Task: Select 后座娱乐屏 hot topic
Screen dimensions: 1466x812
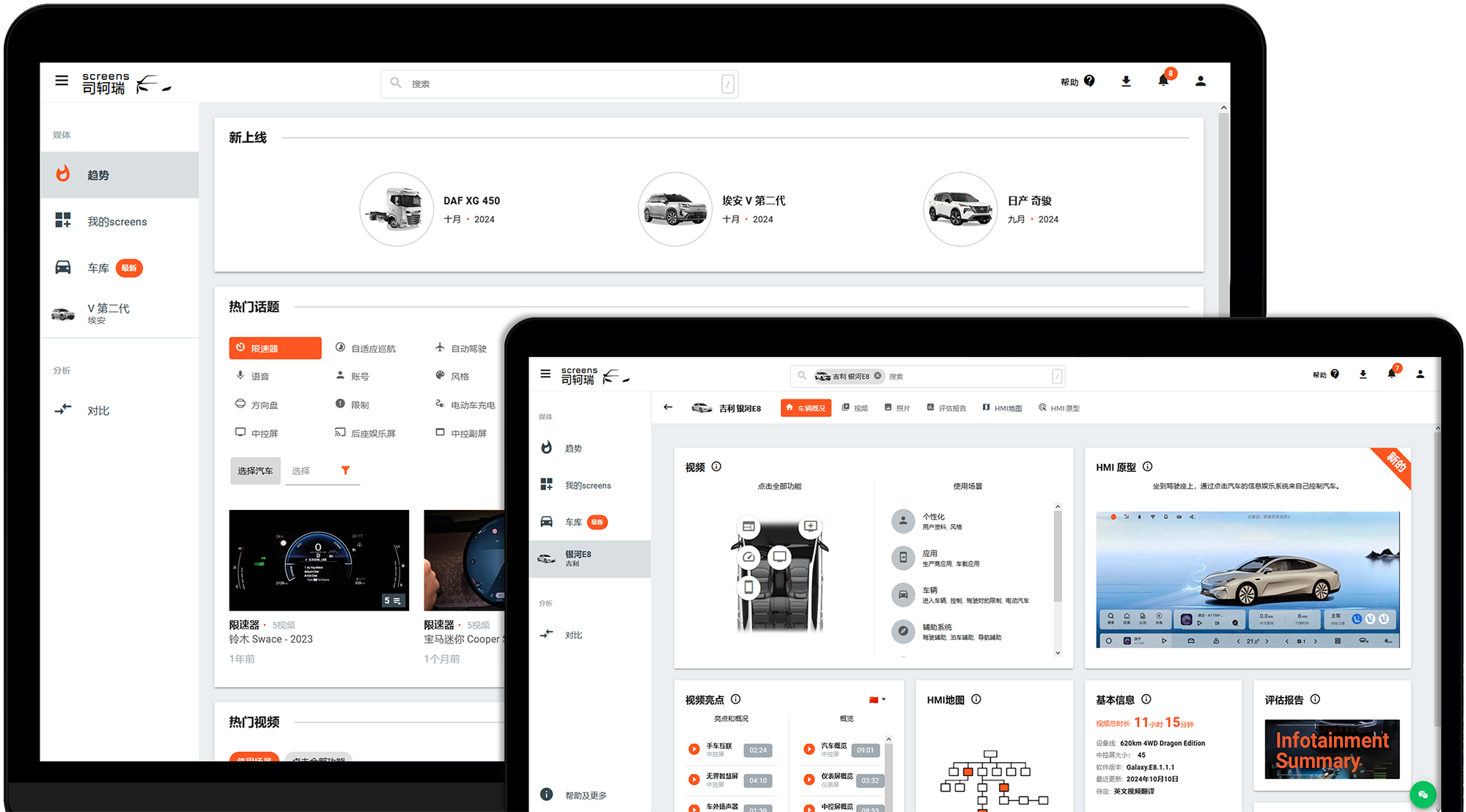Action: pos(366,433)
